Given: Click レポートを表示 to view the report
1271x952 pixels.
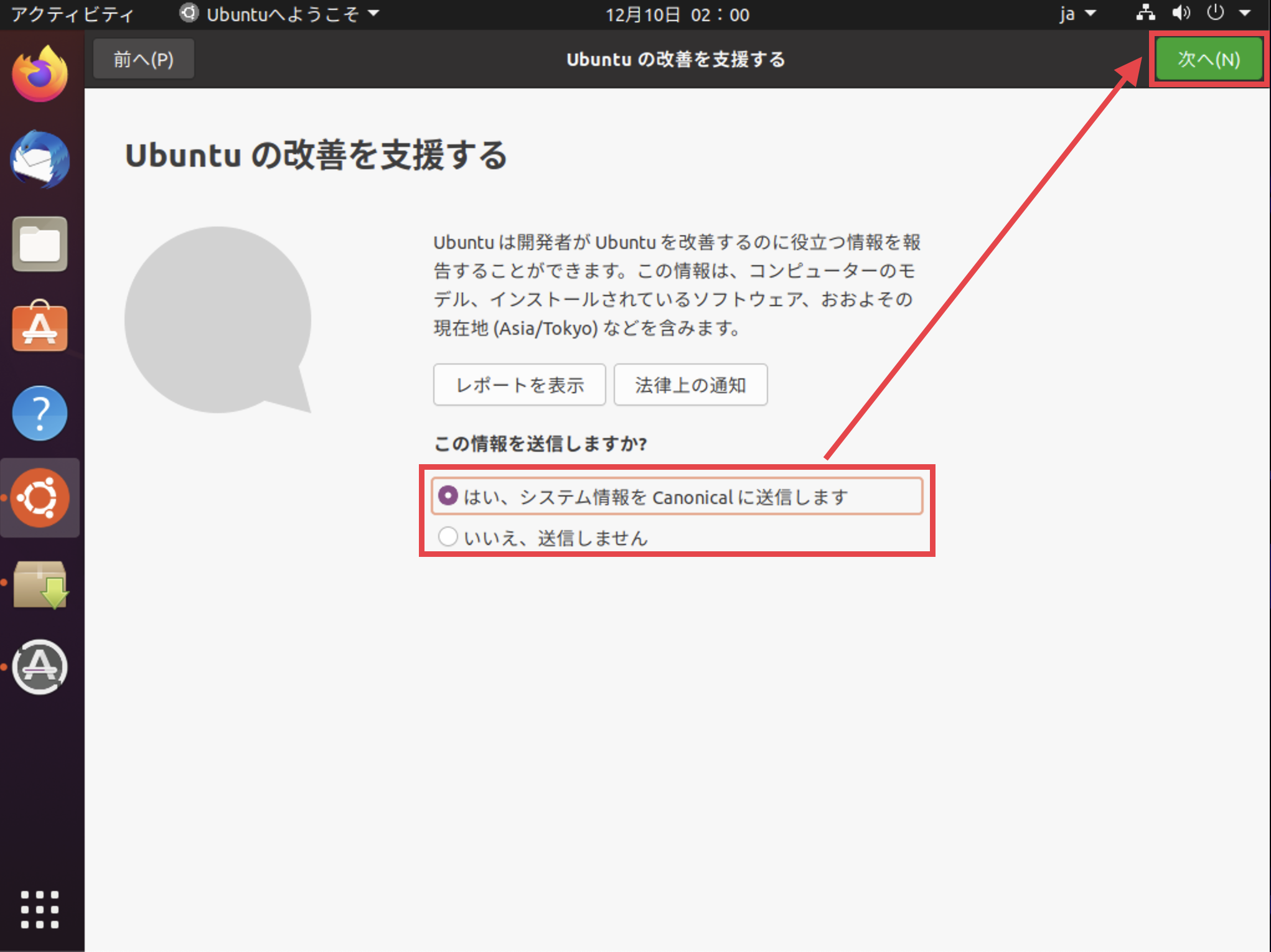Looking at the screenshot, I should point(519,385).
